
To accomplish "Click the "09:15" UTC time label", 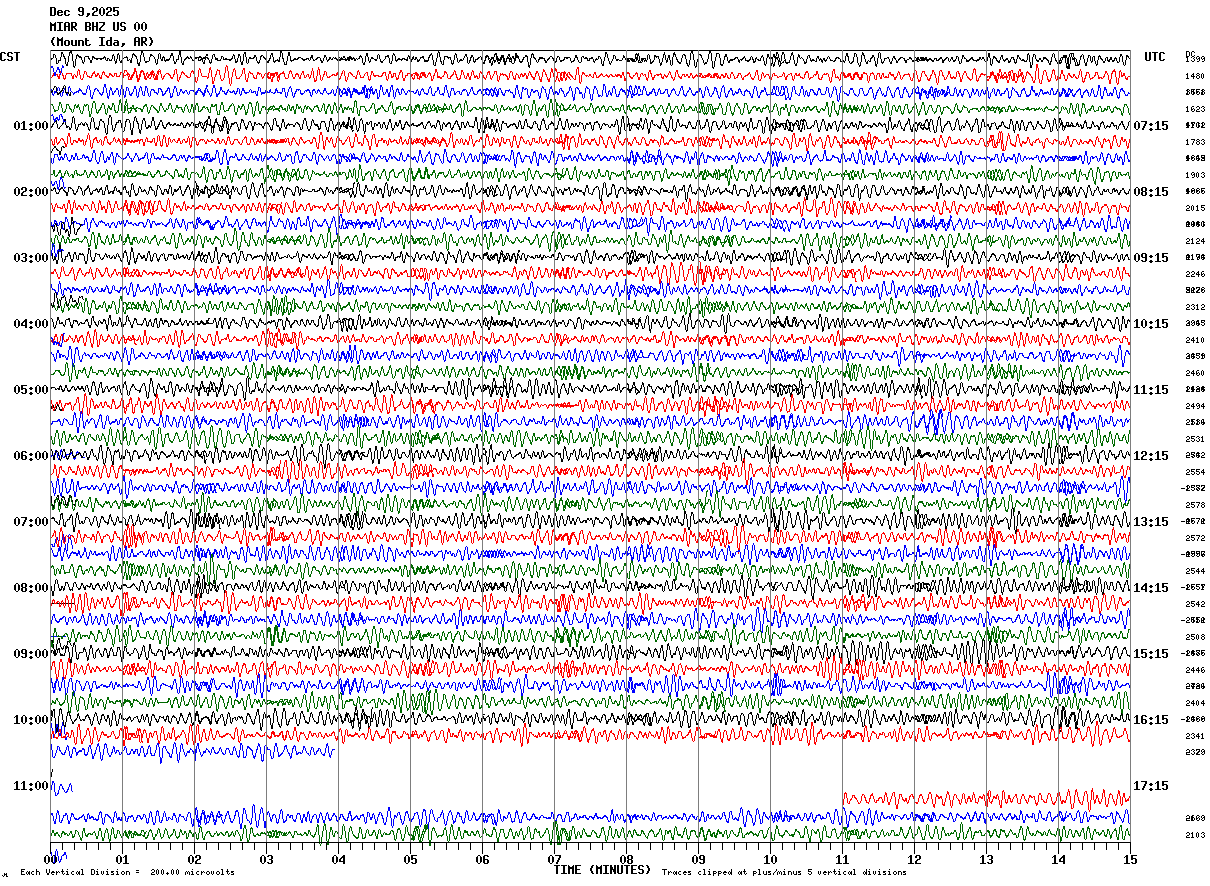I will pos(1151,258).
